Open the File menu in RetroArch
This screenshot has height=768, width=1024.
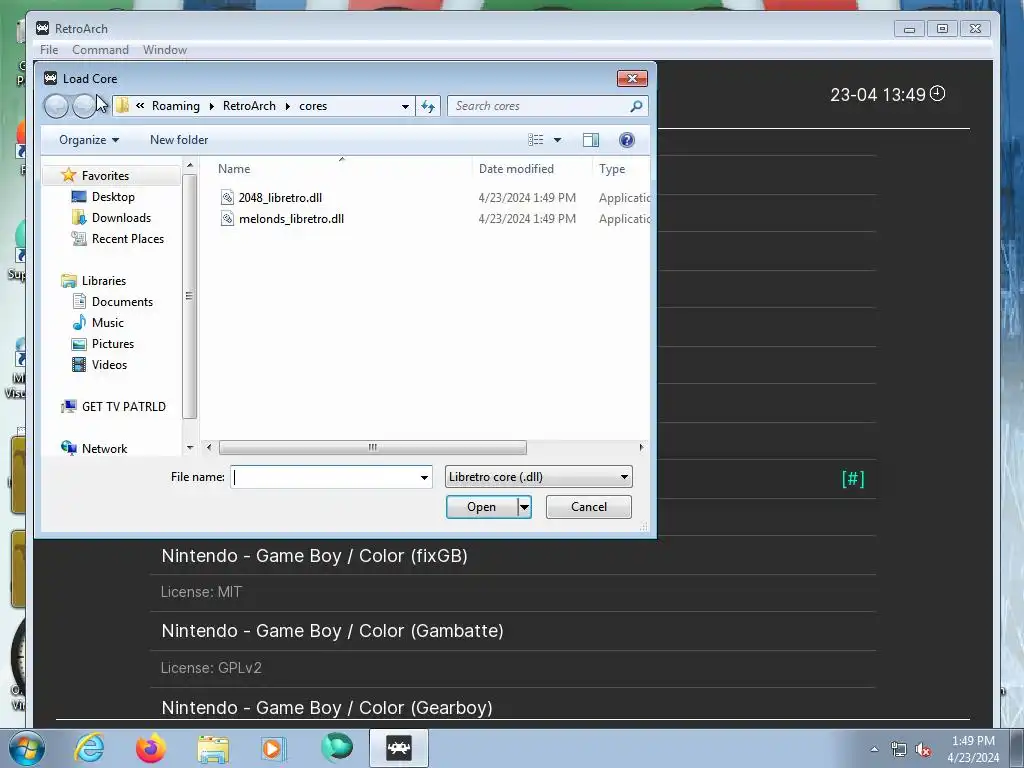tap(49, 50)
